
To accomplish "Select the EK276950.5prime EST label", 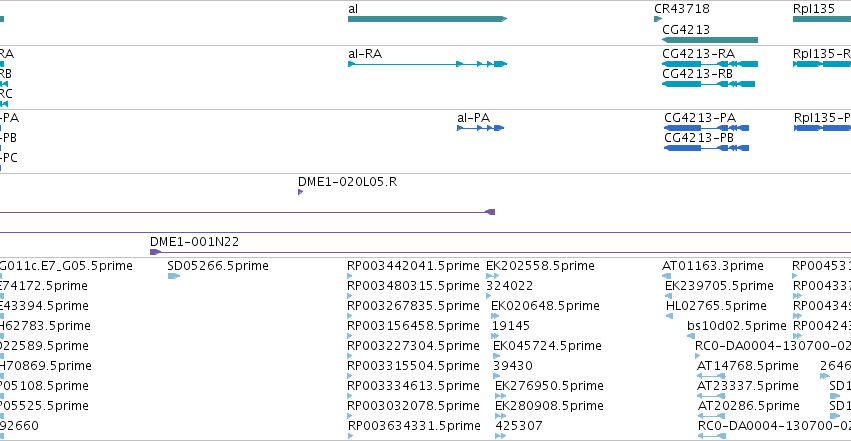I will pyautogui.click(x=549, y=386).
